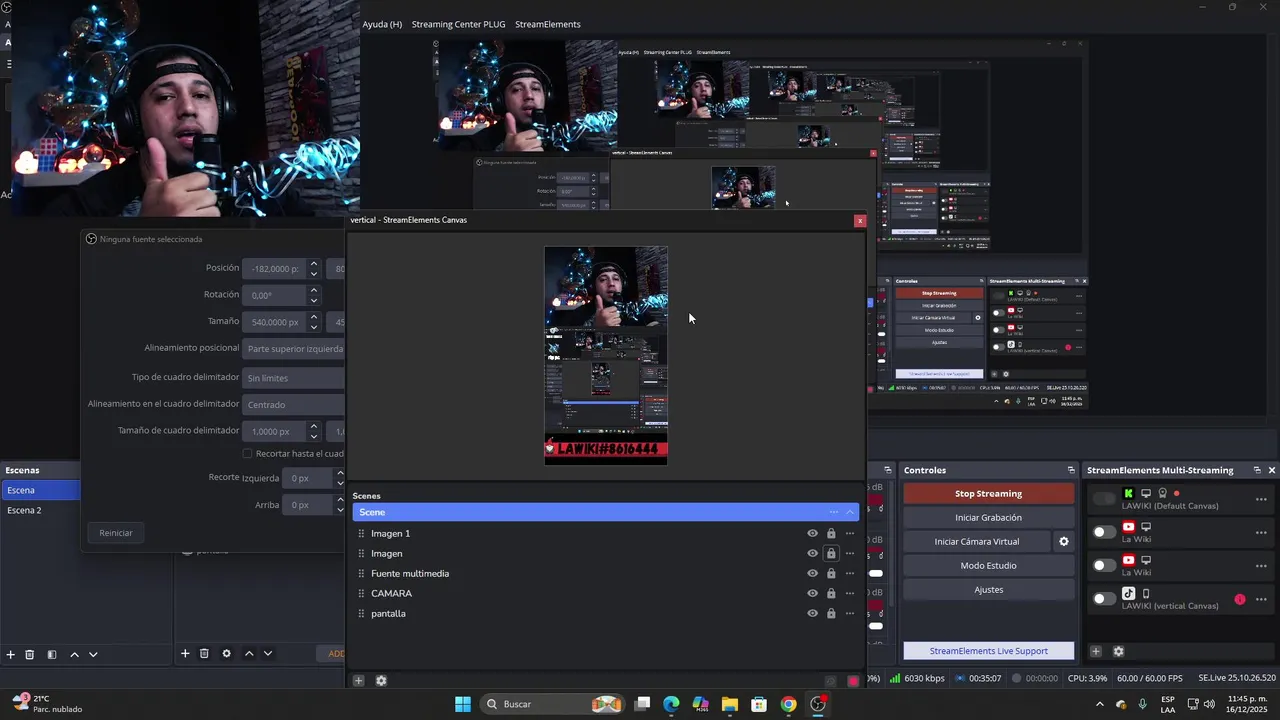Undock the Controles panel
The image size is (1280, 720).
1071,470
